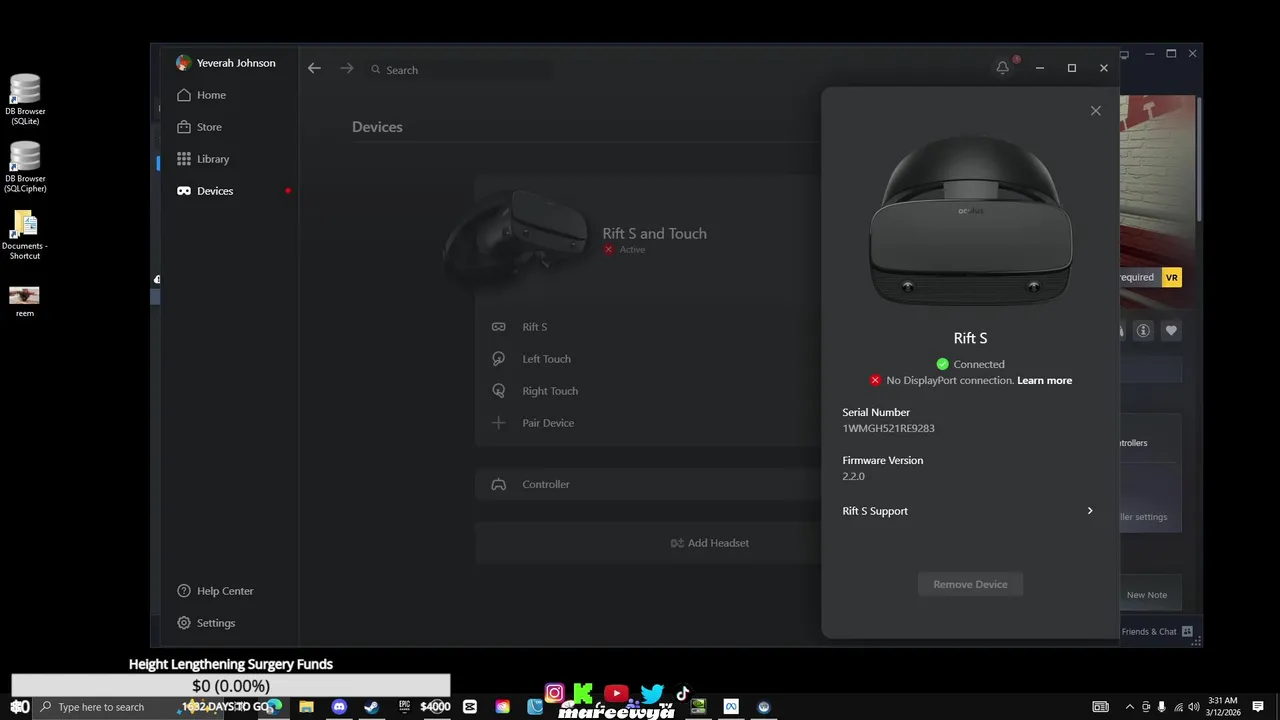Open the notifications bell
The width and height of the screenshot is (1280, 720).
pos(1003,68)
